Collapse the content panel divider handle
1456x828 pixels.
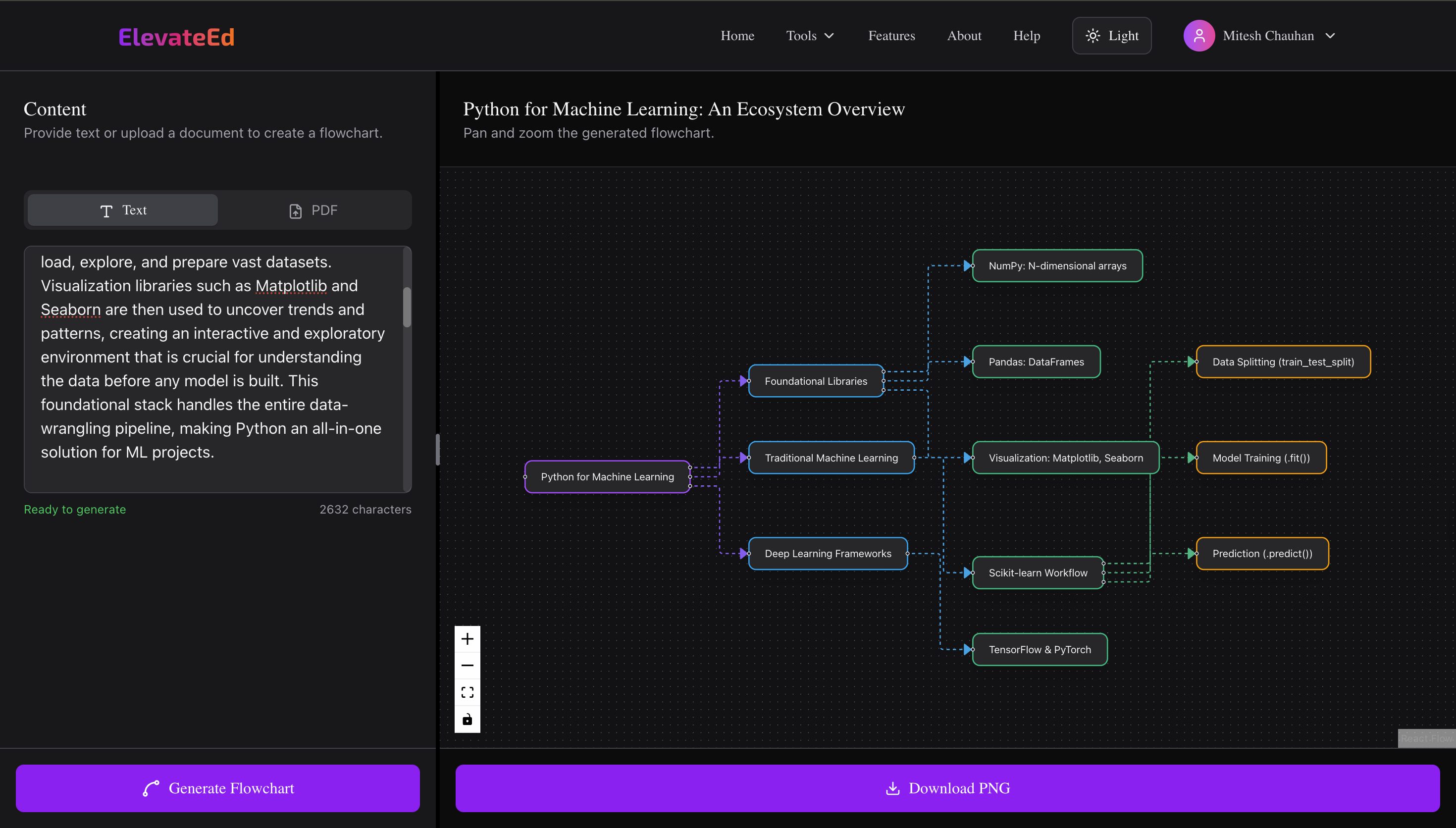437,449
